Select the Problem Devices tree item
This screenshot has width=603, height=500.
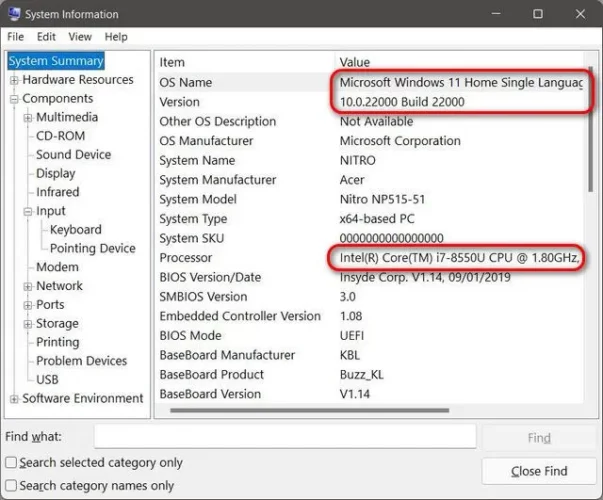click(82, 361)
